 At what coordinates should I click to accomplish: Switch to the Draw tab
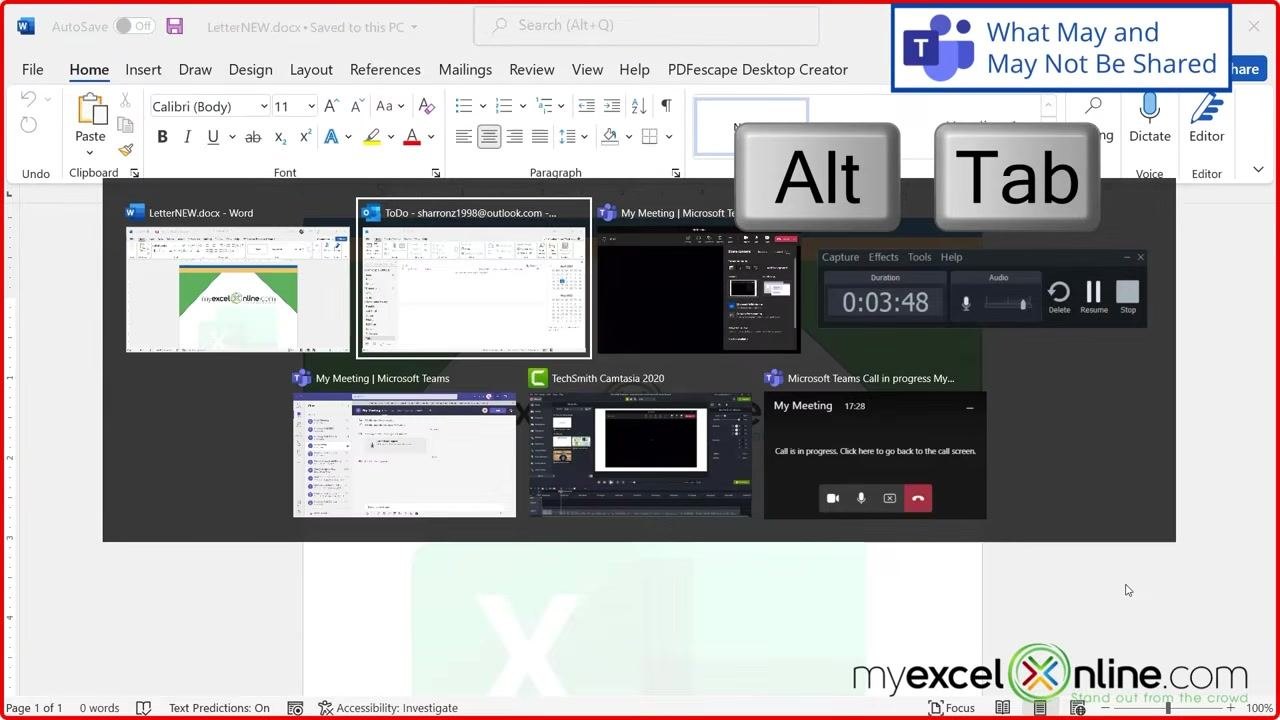(x=195, y=69)
